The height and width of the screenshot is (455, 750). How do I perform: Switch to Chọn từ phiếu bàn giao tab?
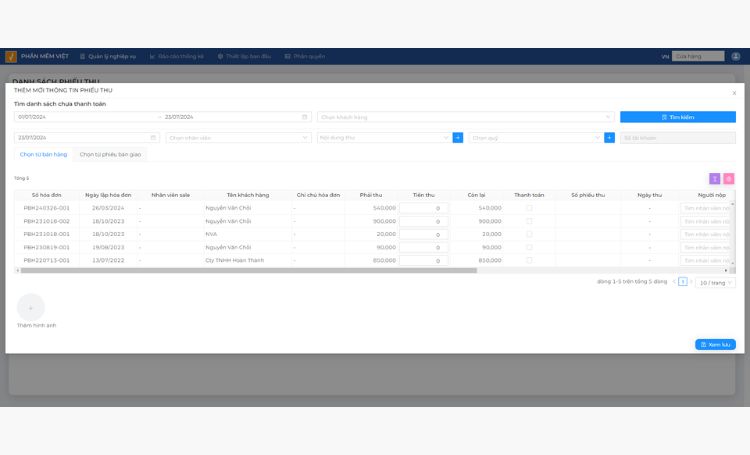[x=110, y=155]
